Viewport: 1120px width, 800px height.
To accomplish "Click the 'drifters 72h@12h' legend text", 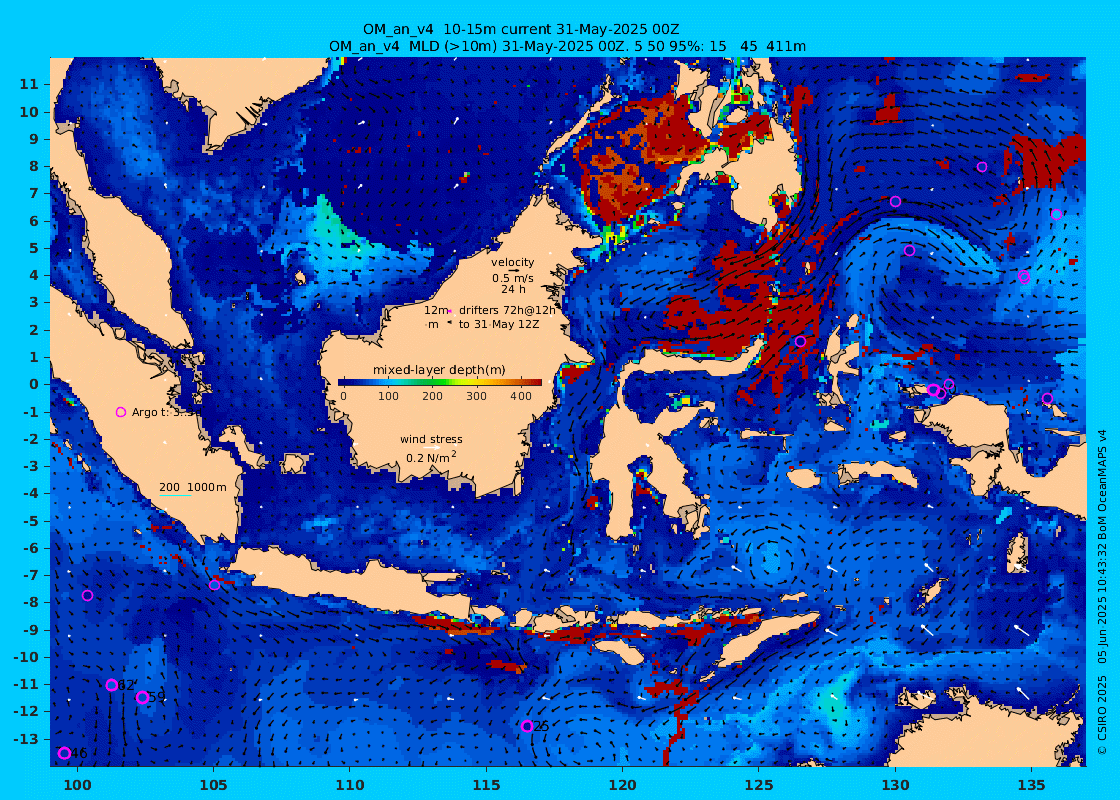I will point(507,311).
